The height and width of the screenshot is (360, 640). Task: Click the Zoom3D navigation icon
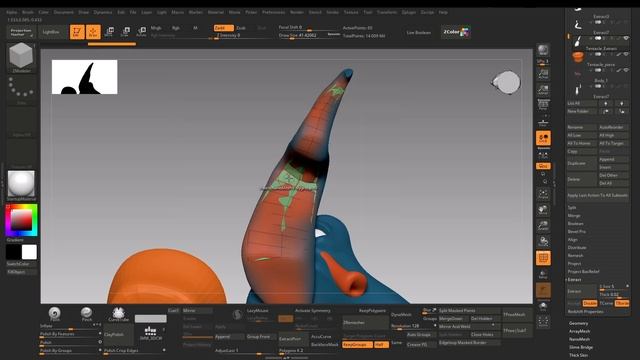tap(543, 226)
